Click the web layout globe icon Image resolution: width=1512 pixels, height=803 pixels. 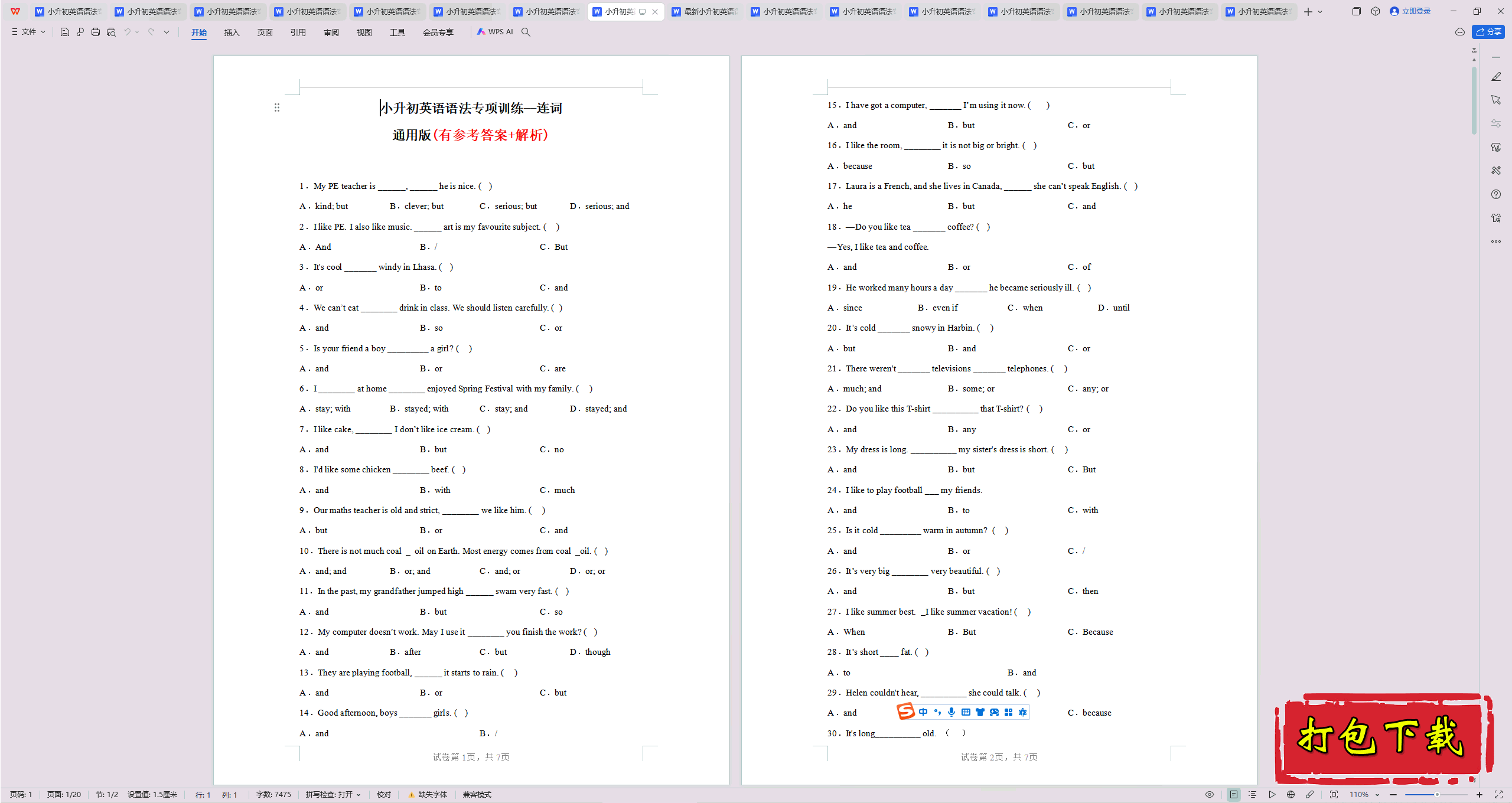[1291, 795]
